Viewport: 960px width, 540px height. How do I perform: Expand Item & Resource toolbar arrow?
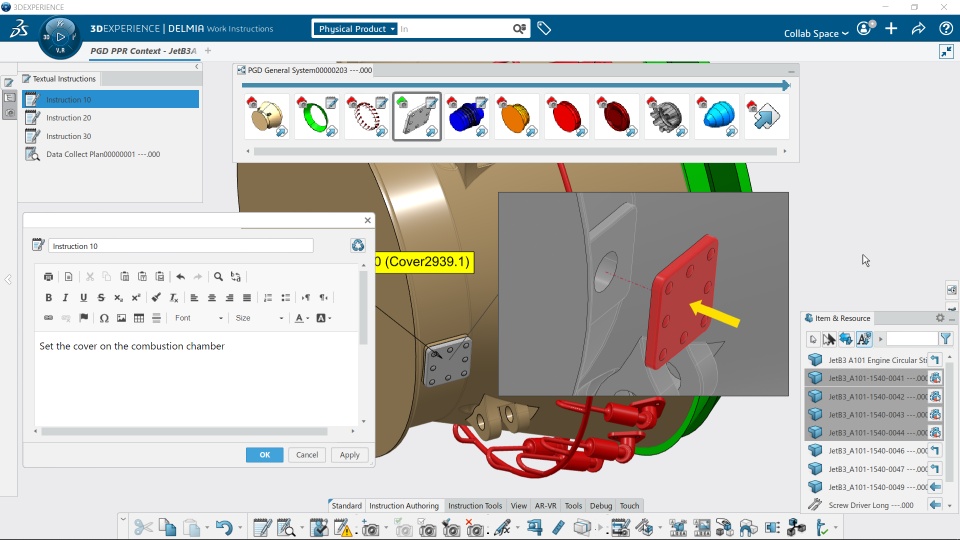coord(880,339)
